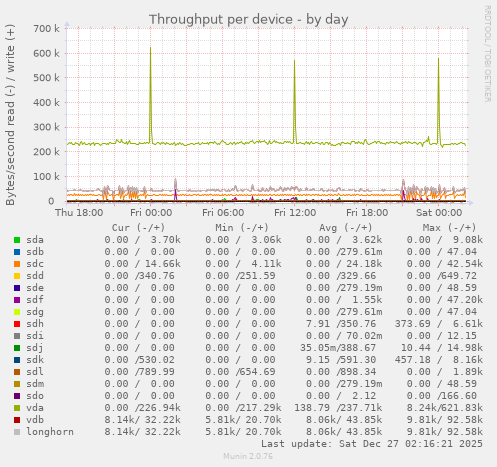Click sdh max value '373.69 / 6.61k'
Screen dimensions: 497x467
[439, 324]
